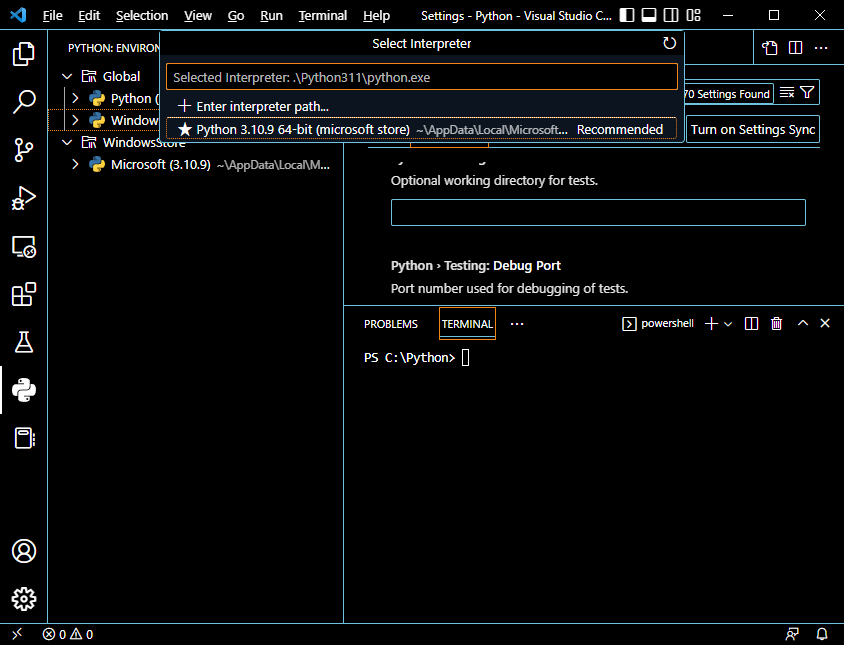Toggle Secondary Side Bar layout icon
The image size is (844, 645).
pyautogui.click(x=671, y=15)
